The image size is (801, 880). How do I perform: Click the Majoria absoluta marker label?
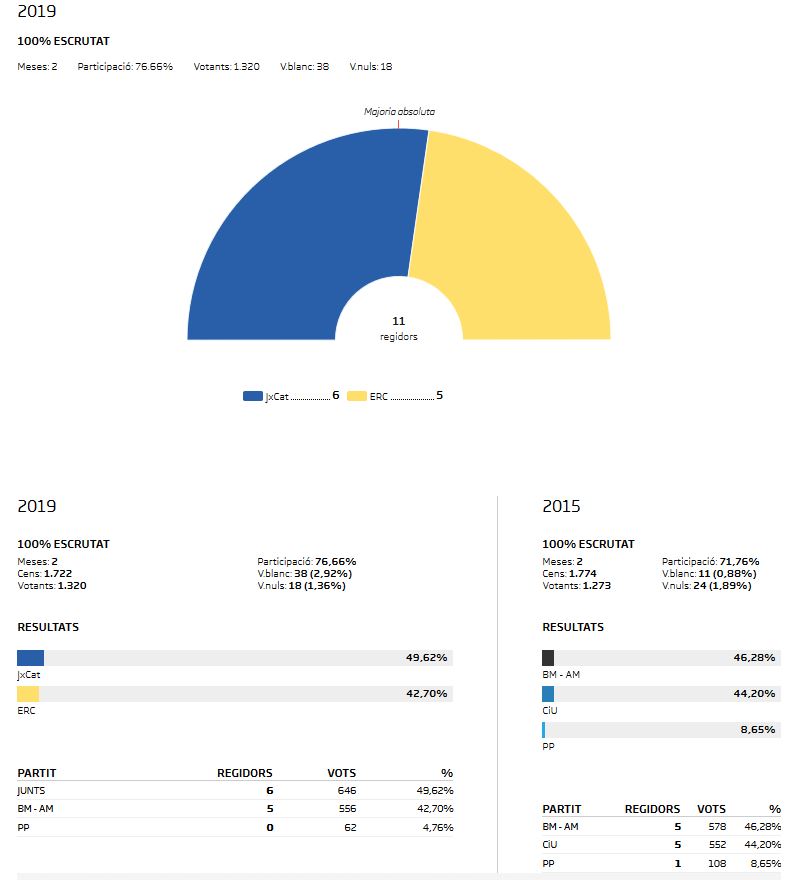coord(399,112)
